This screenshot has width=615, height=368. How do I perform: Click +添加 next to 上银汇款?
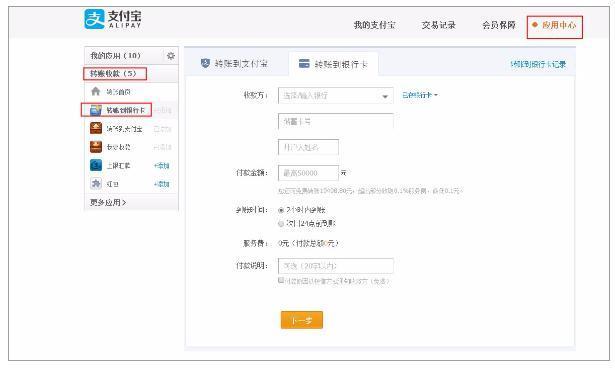162,166
